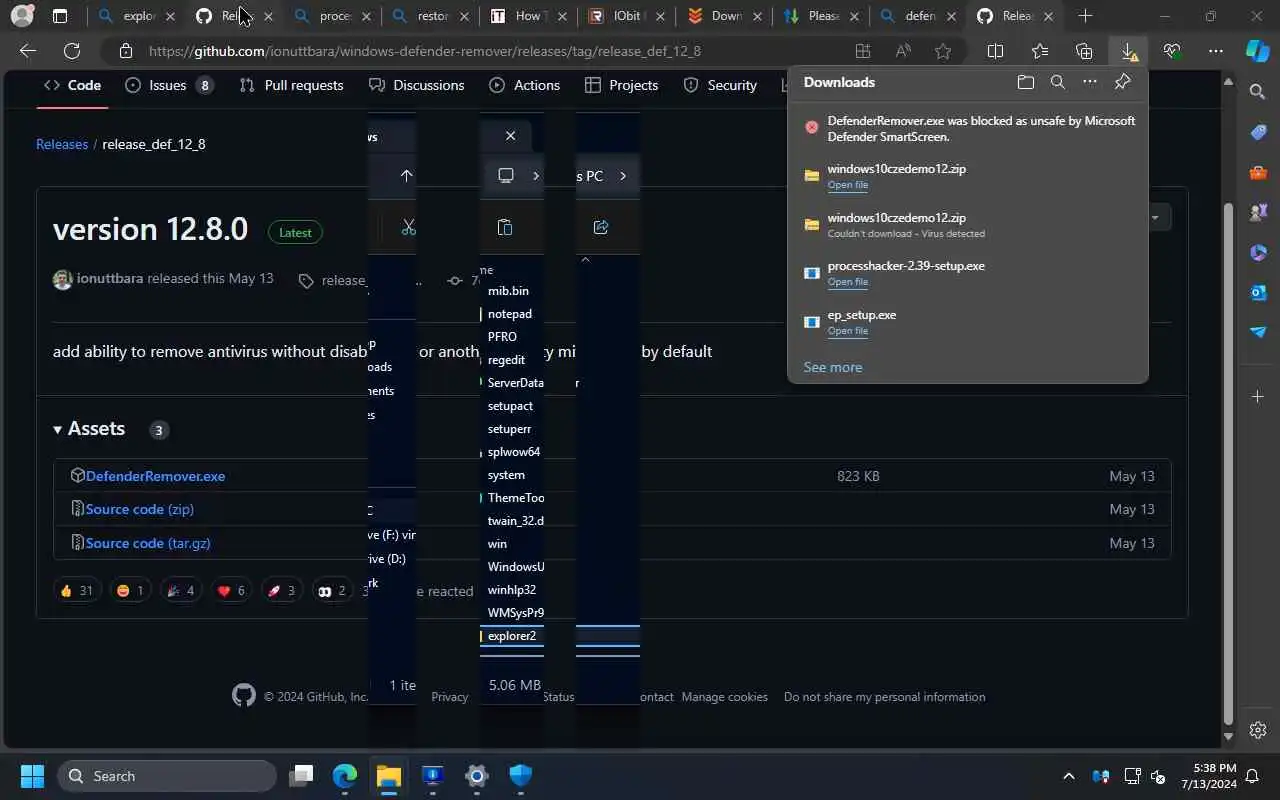Open the Pull requests tab

[x=292, y=85]
